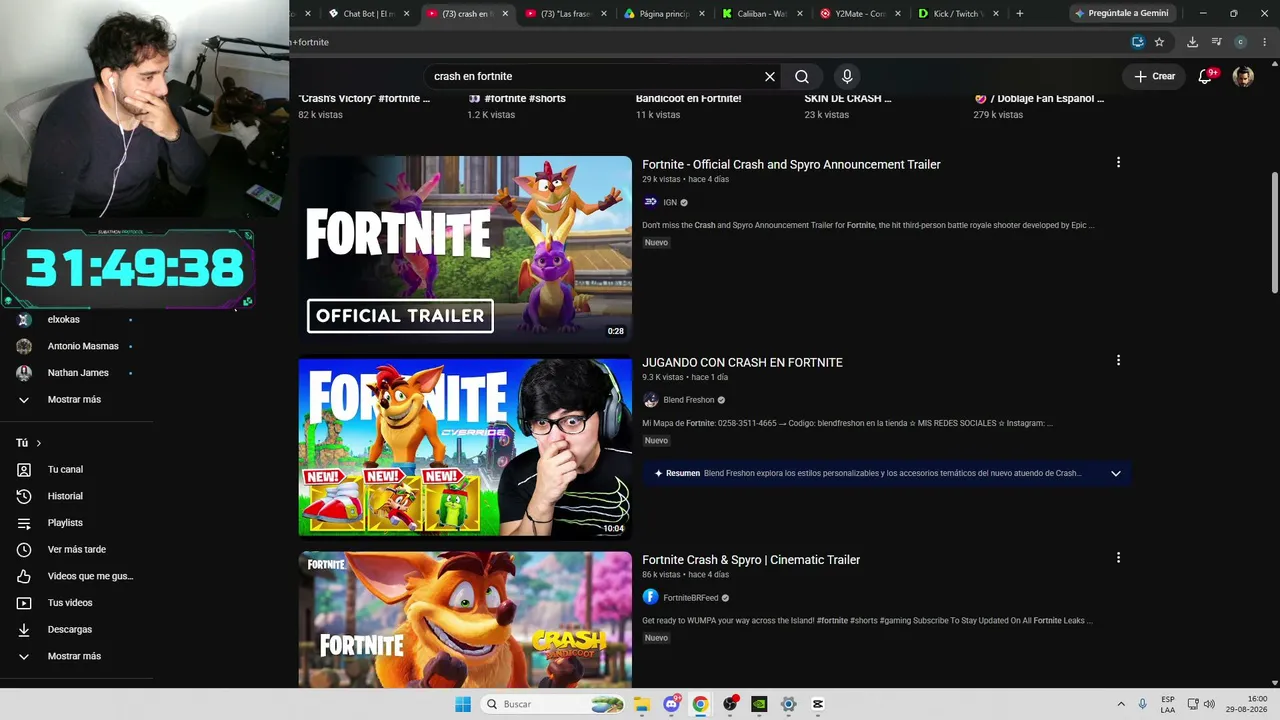
Task: Open Descargas in the sidebar
Action: pyautogui.click(x=70, y=630)
